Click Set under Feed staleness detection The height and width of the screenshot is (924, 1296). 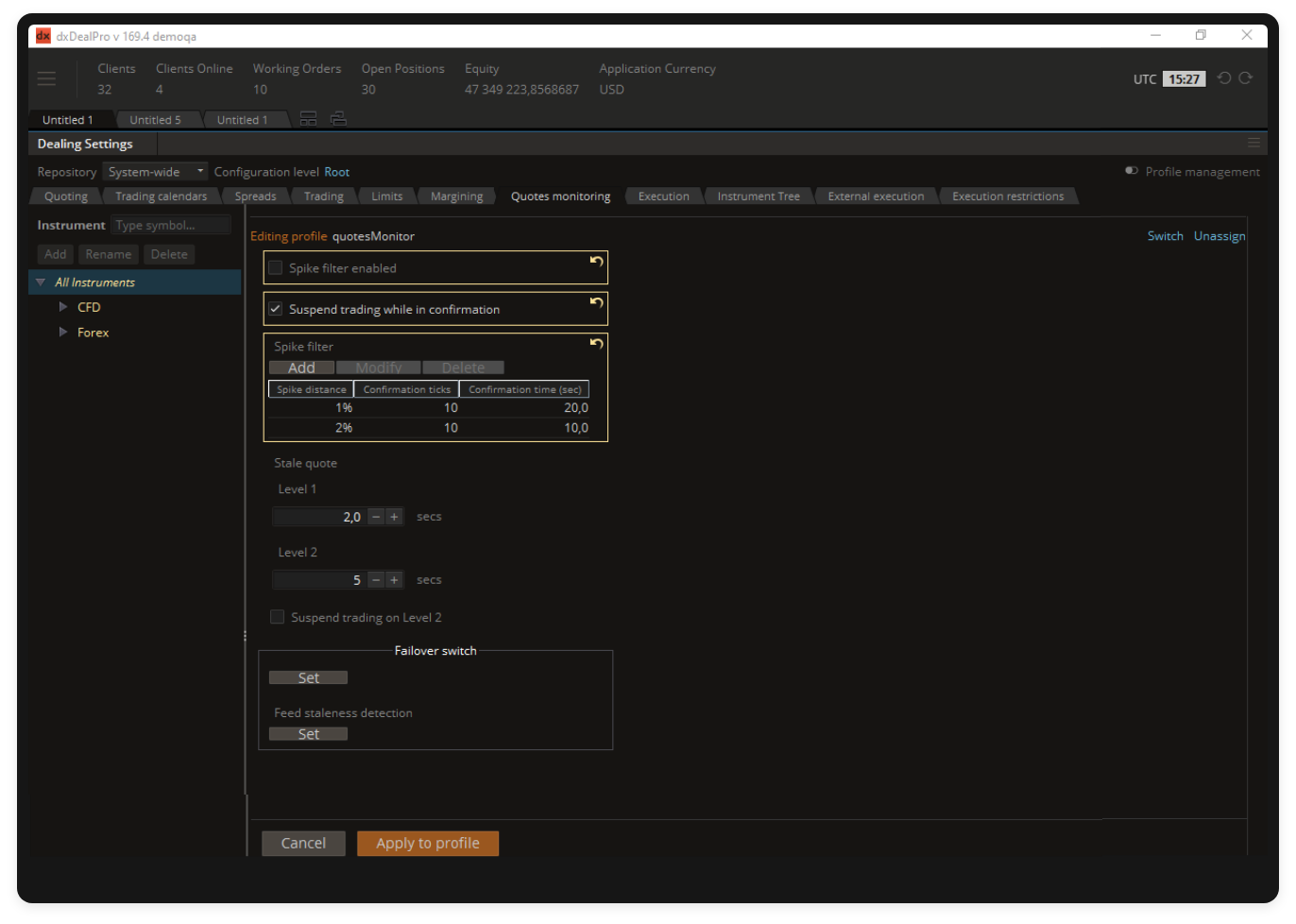[308, 734]
